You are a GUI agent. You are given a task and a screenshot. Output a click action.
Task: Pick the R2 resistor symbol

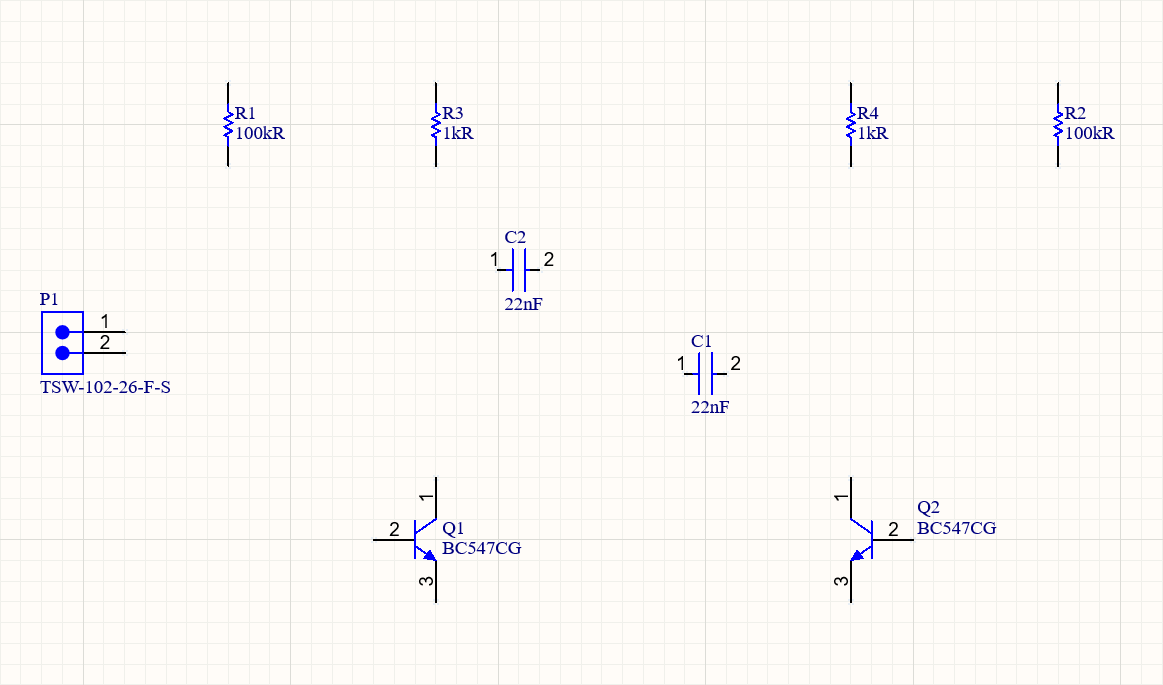1058,125
